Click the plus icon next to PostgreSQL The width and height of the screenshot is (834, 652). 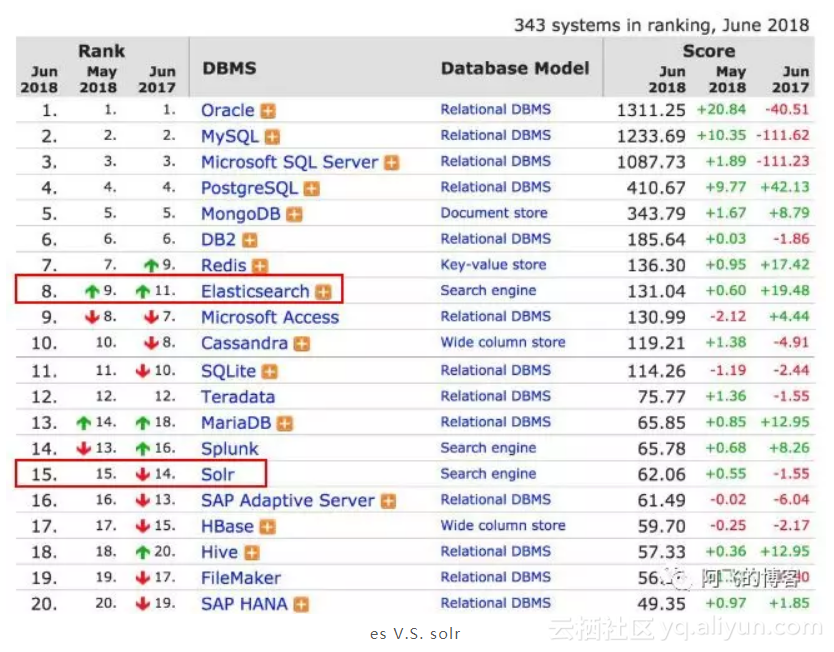(x=312, y=189)
